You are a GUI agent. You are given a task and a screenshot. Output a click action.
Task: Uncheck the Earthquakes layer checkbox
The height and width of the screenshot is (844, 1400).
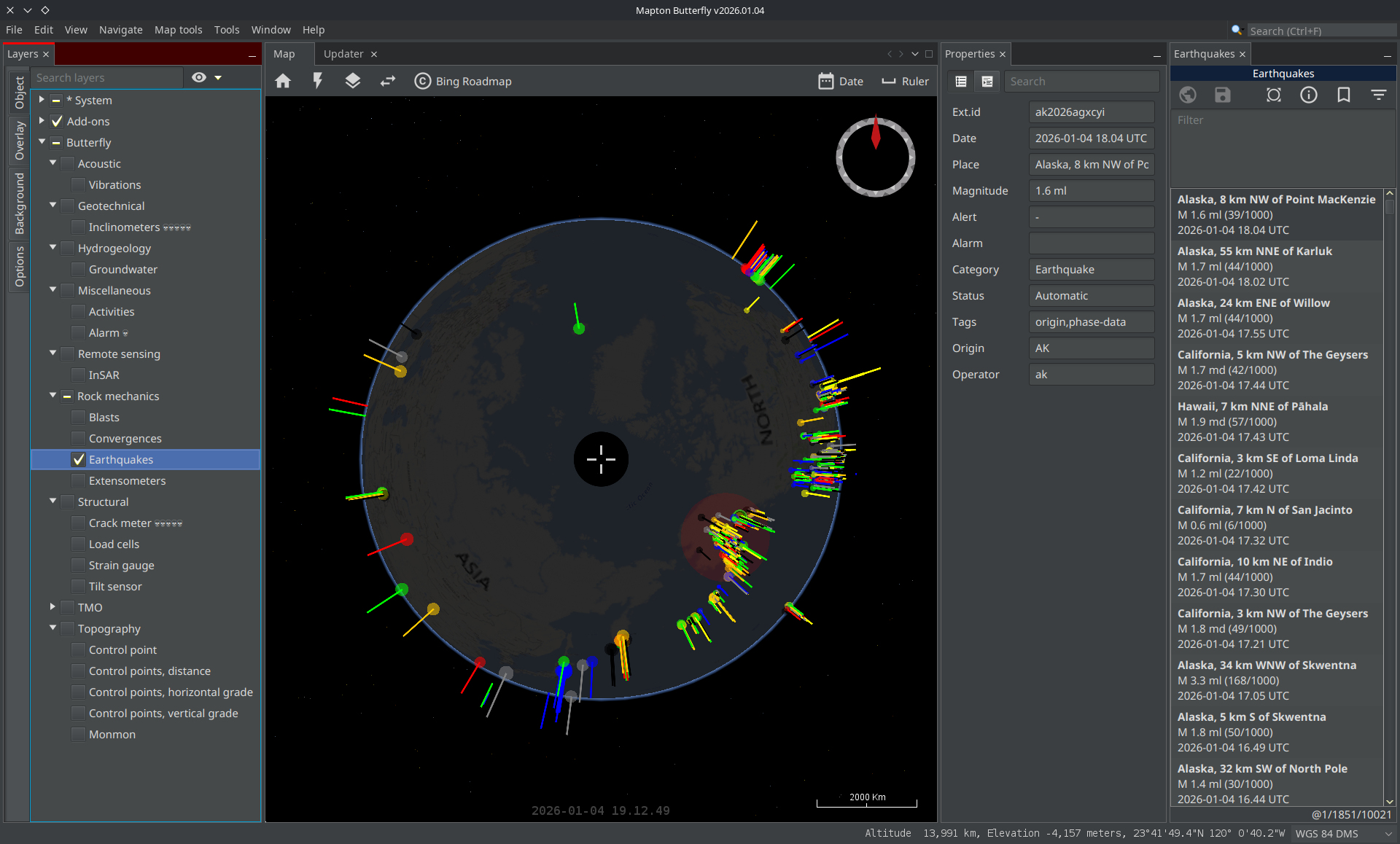(79, 460)
